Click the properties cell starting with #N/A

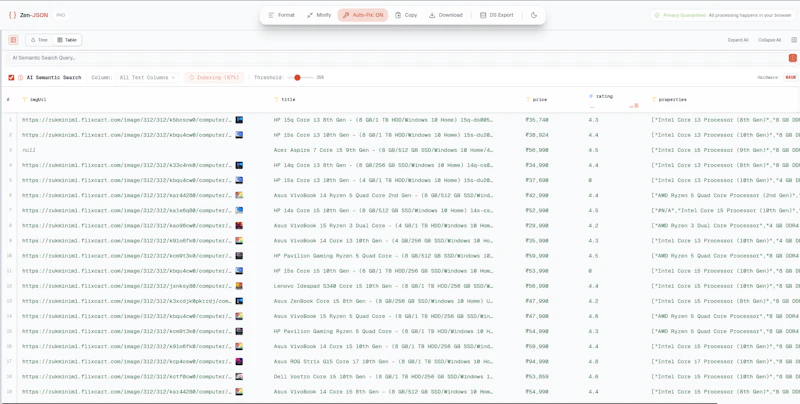726,210
